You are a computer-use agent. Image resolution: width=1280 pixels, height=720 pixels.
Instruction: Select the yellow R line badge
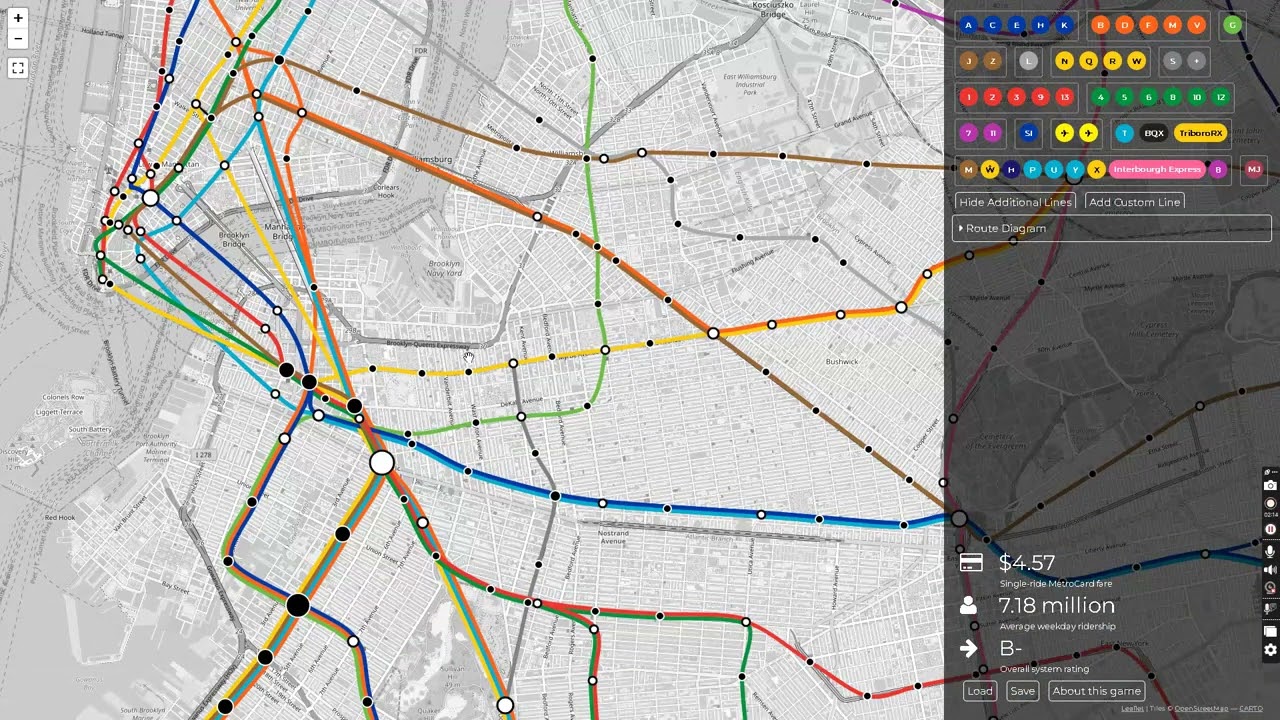pyautogui.click(x=1112, y=61)
